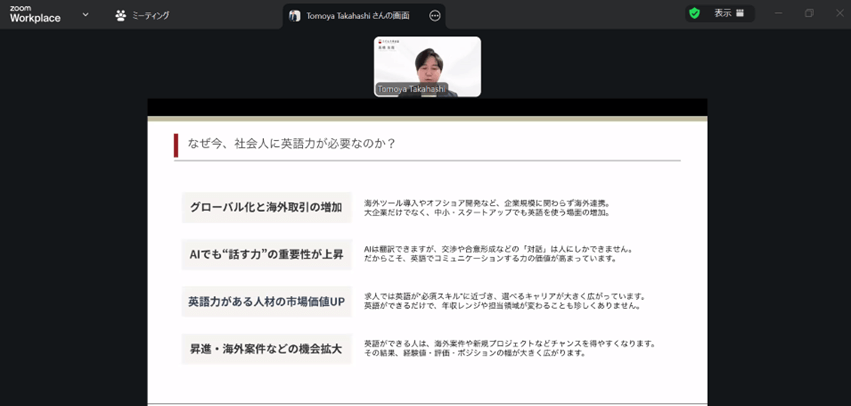Click the green encryption shield icon
This screenshot has width=851, height=406.
(x=694, y=13)
